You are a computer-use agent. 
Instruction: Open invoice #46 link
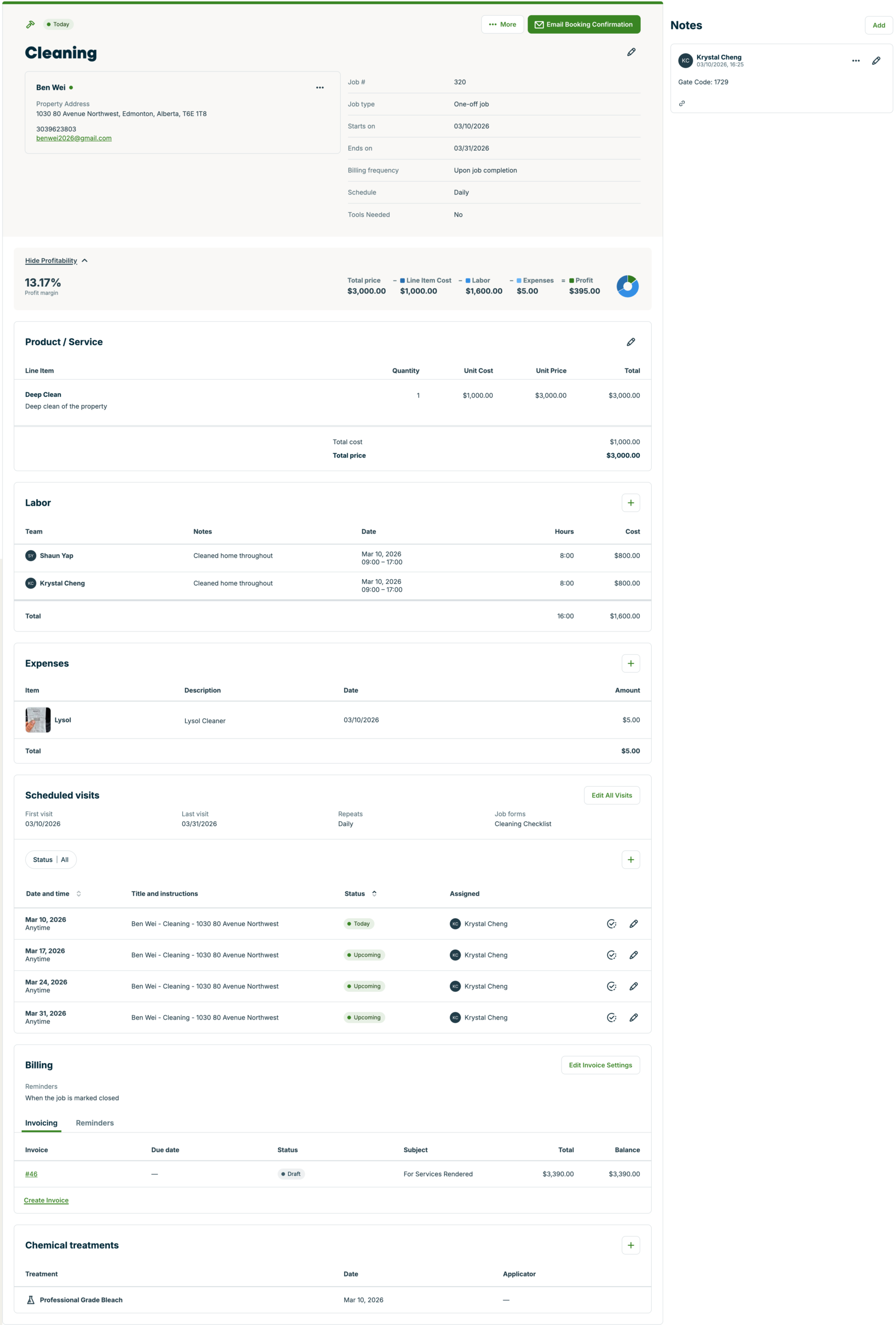pyautogui.click(x=32, y=1174)
